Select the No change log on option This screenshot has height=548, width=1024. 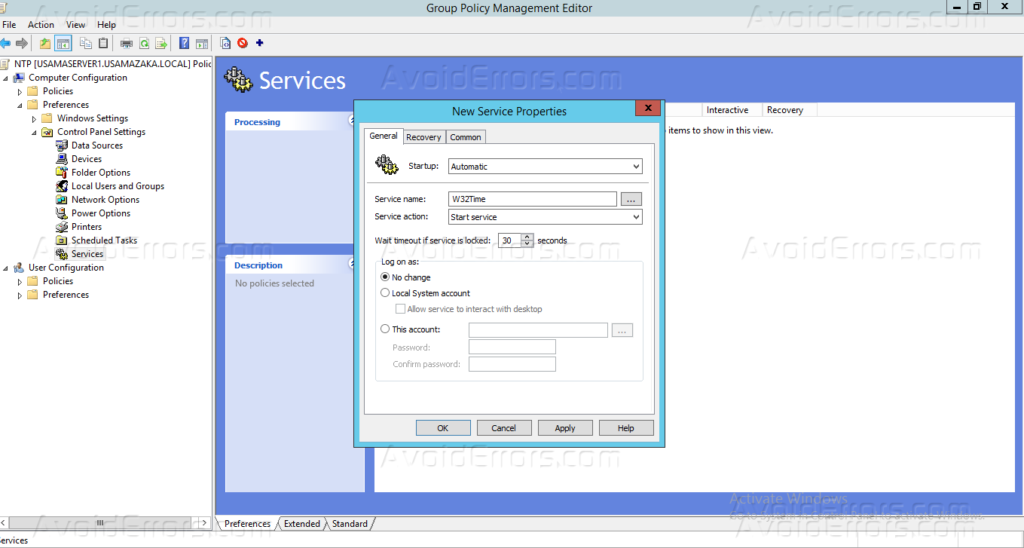pyautogui.click(x=386, y=277)
